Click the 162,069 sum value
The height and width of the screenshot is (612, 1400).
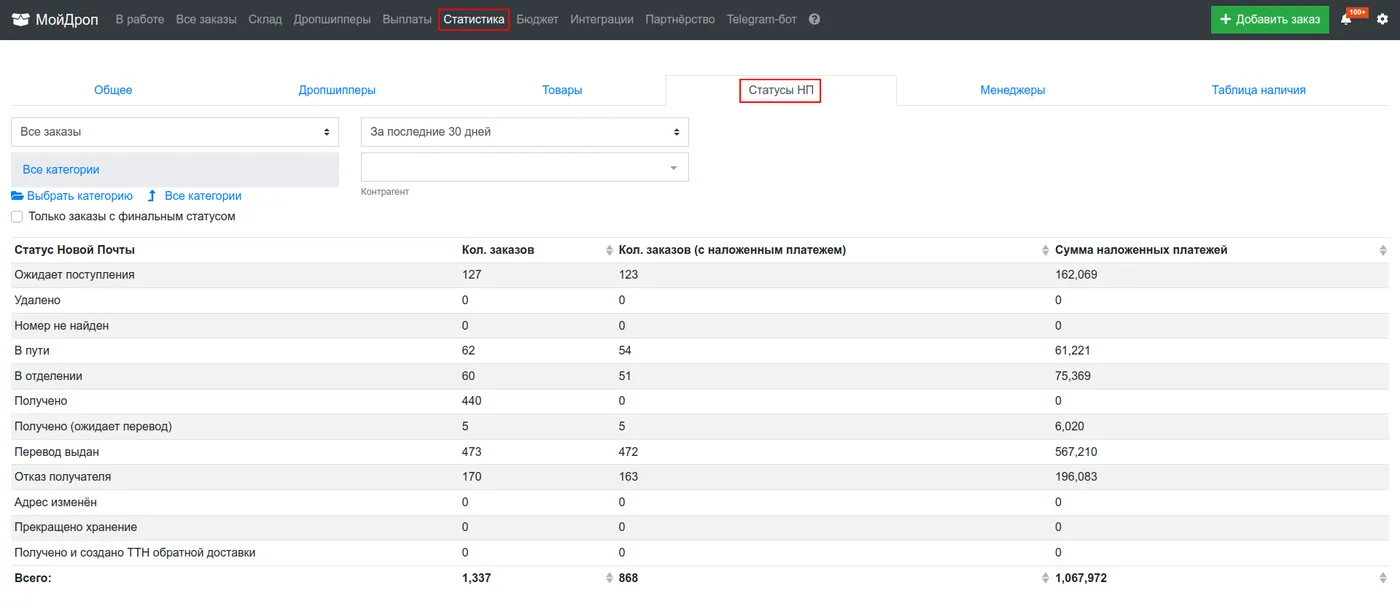1076,275
